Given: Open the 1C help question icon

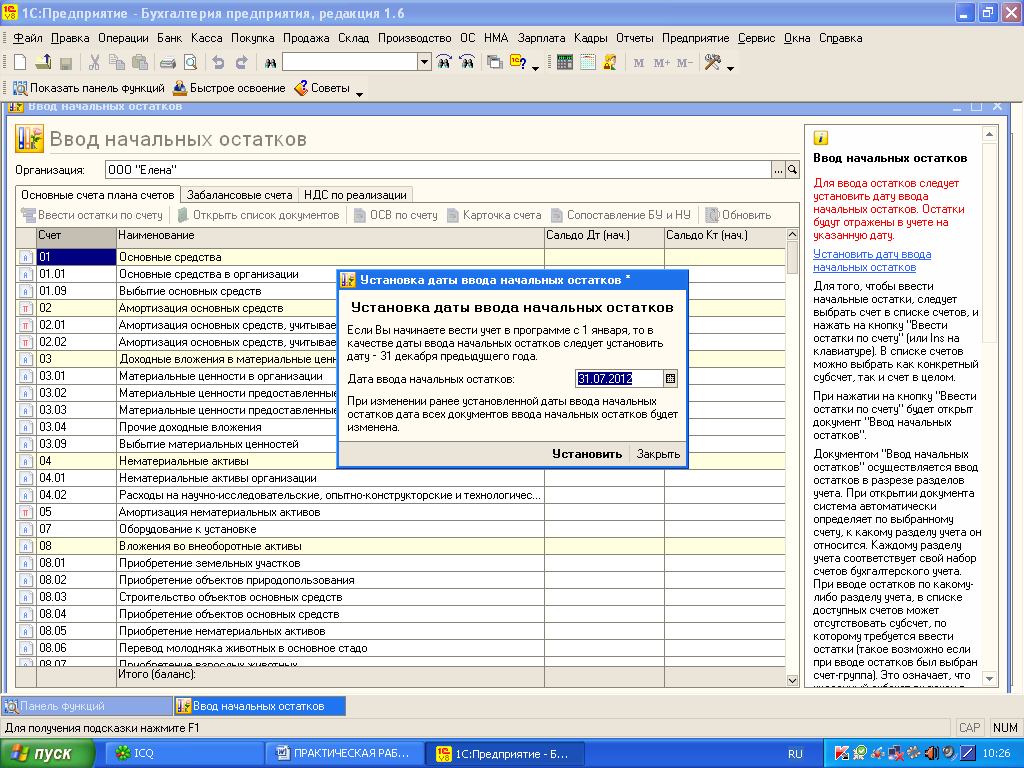Looking at the screenshot, I should [x=519, y=63].
